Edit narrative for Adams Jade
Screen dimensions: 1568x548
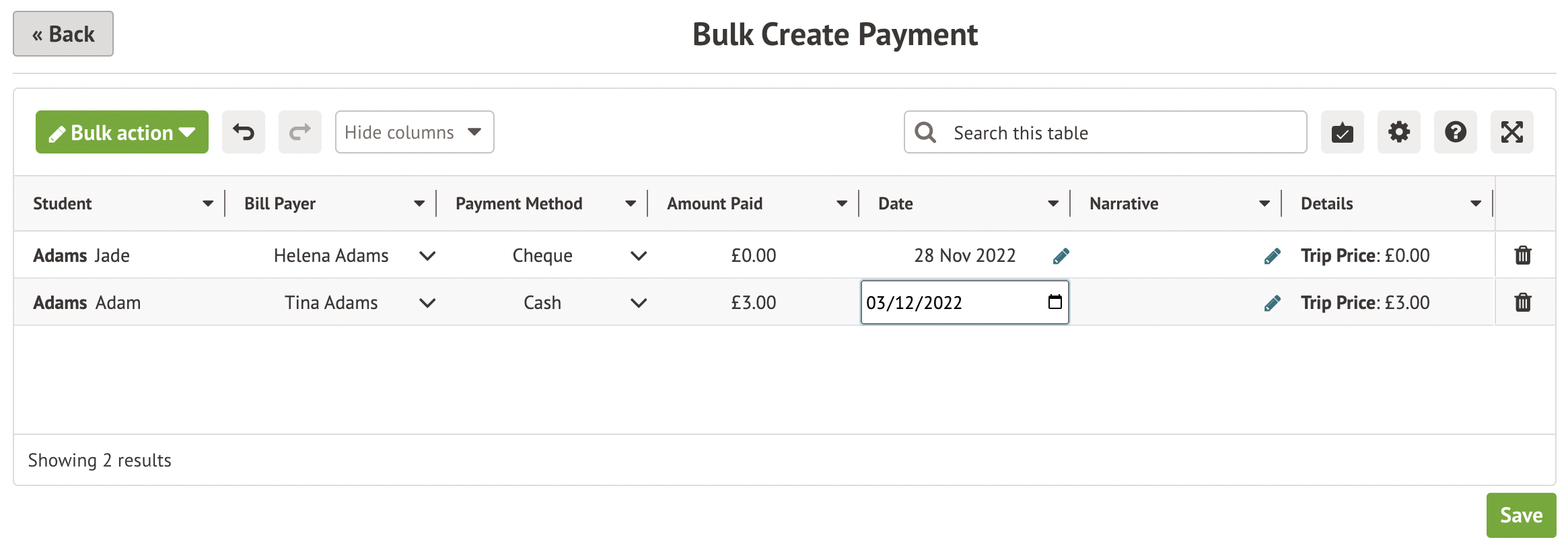[x=1272, y=256]
